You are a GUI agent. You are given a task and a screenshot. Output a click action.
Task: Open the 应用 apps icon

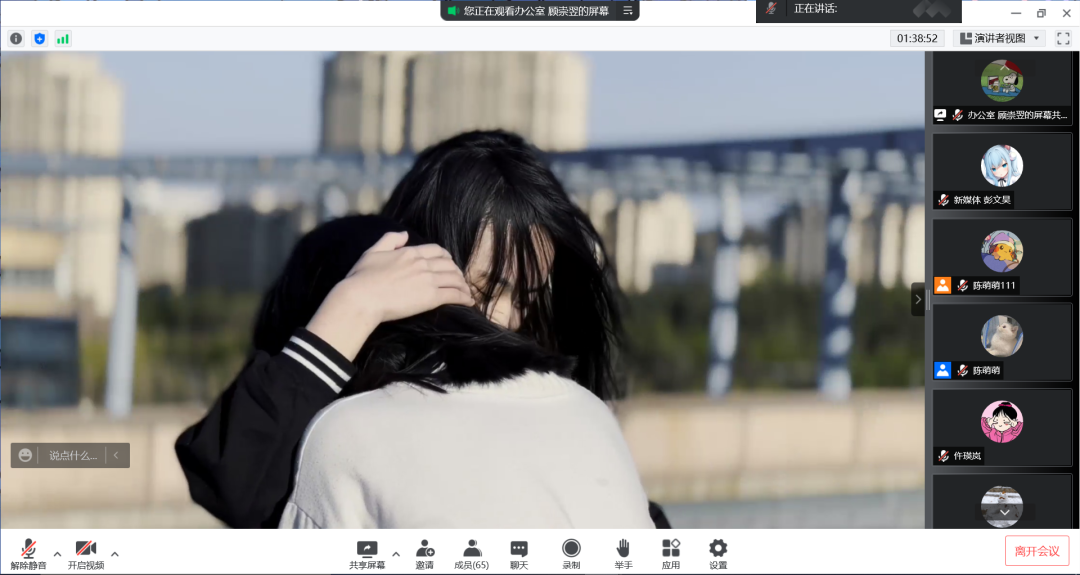670,552
